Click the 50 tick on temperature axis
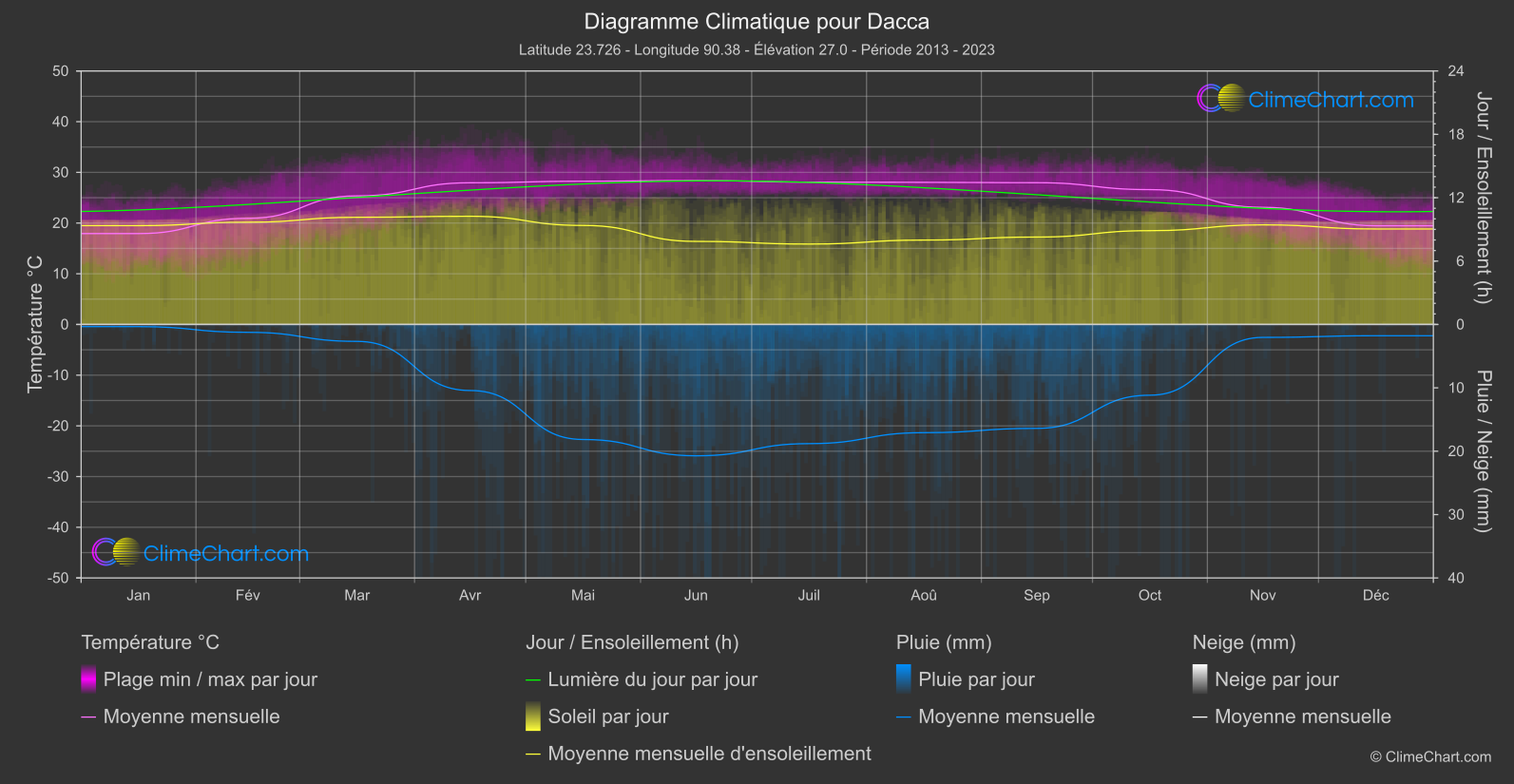The width and height of the screenshot is (1514, 784). click(x=61, y=71)
